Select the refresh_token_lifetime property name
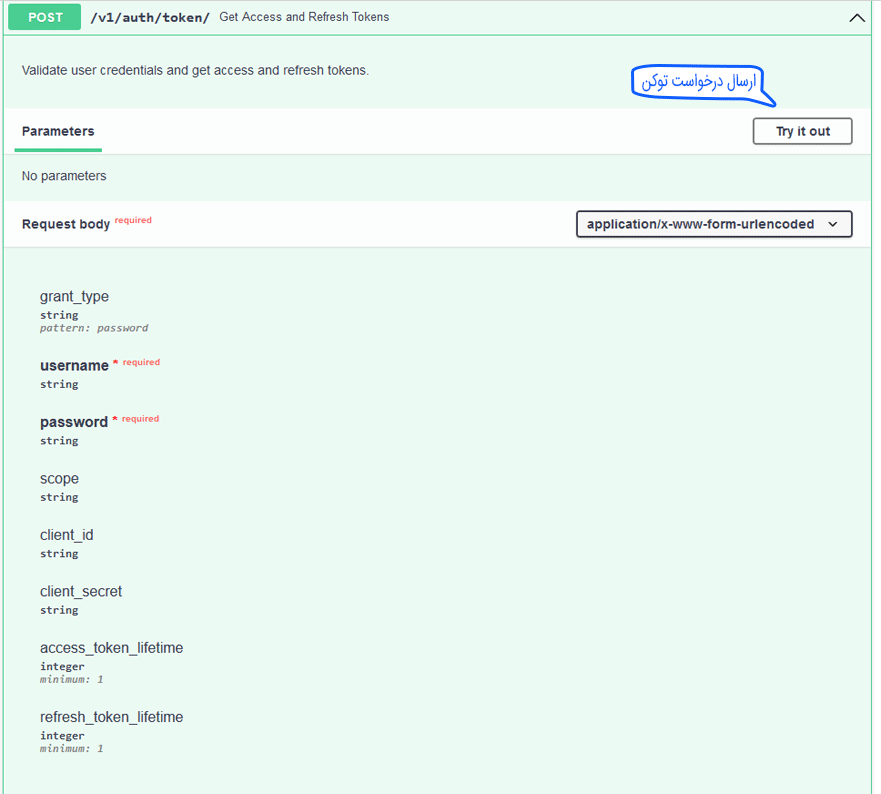 (x=111, y=717)
